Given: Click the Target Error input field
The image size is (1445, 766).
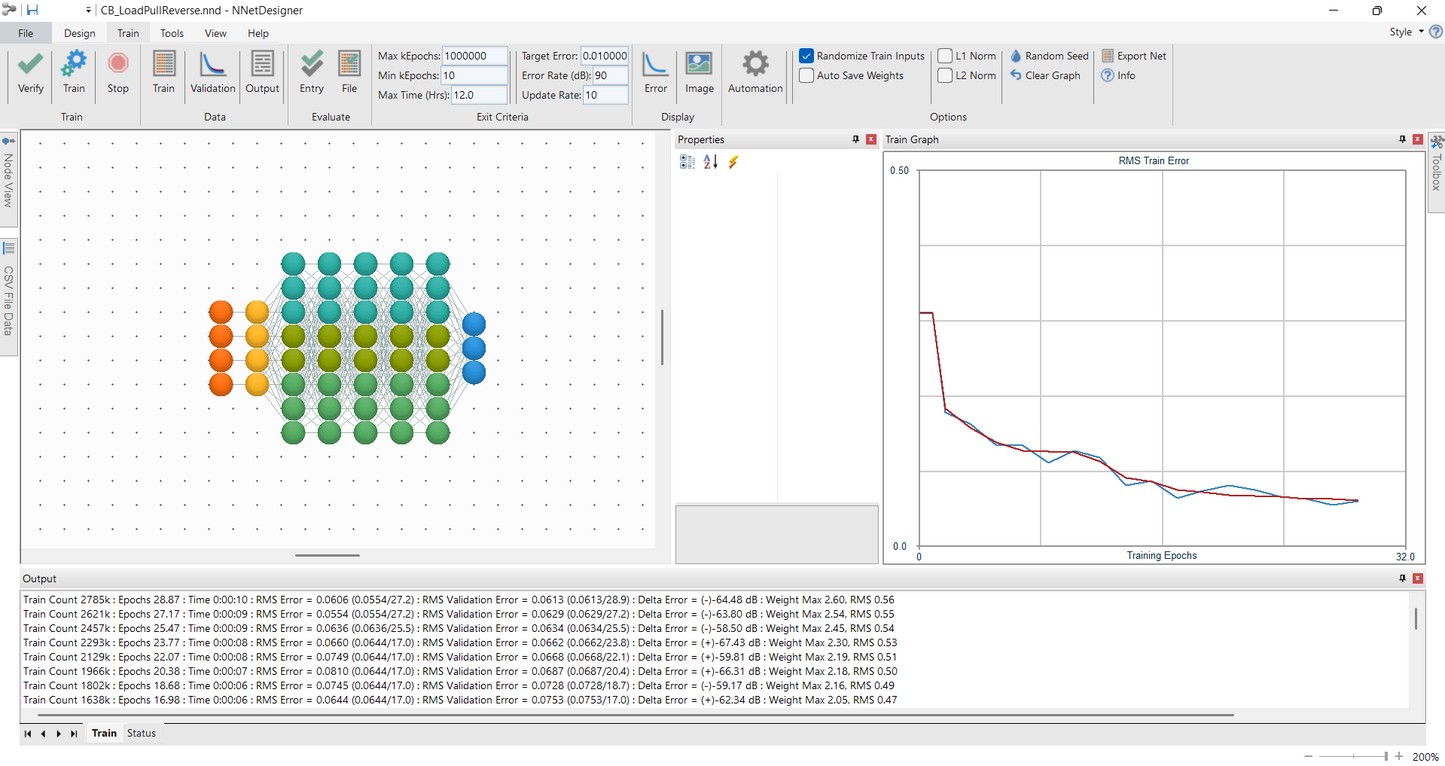Looking at the screenshot, I should point(604,56).
